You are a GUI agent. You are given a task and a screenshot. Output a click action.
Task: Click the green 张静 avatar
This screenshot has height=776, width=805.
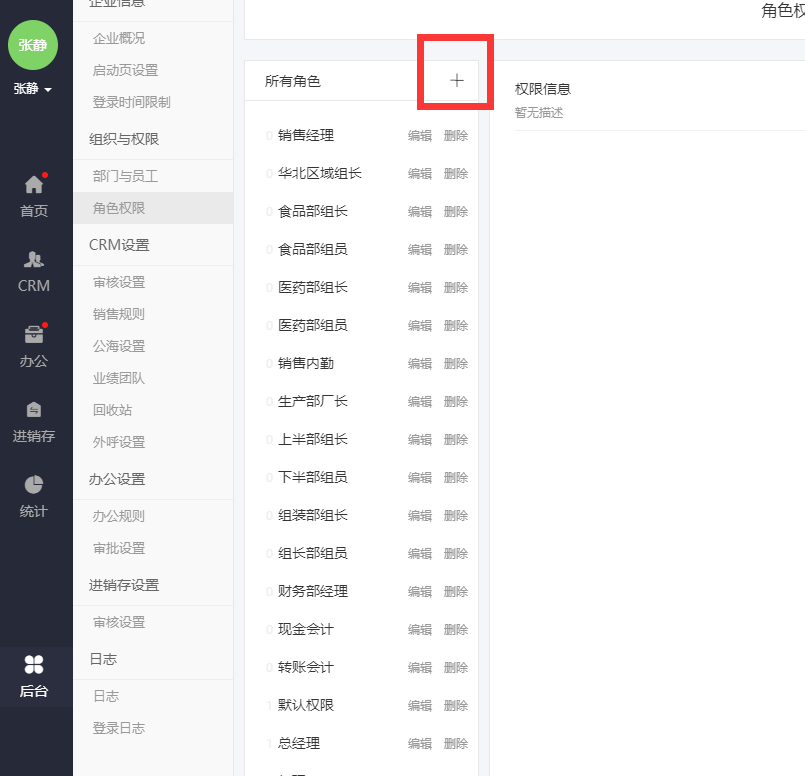pyautogui.click(x=33, y=45)
